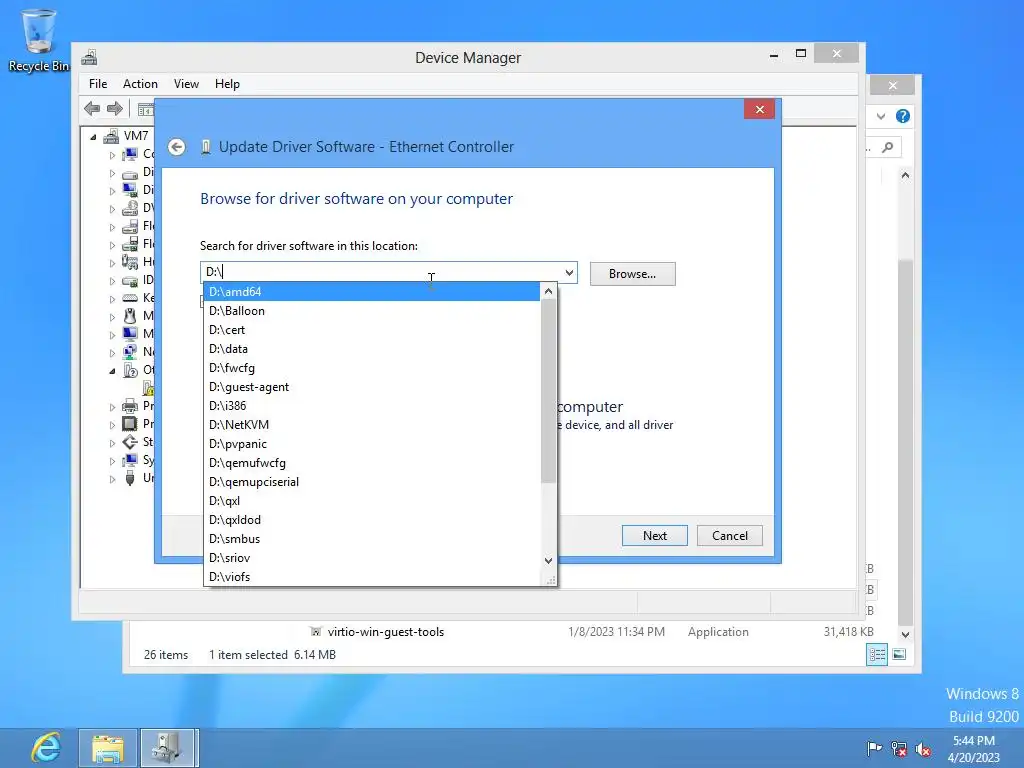The width and height of the screenshot is (1024, 768).
Task: Close the Update Driver Software dialog
Action: [760, 109]
